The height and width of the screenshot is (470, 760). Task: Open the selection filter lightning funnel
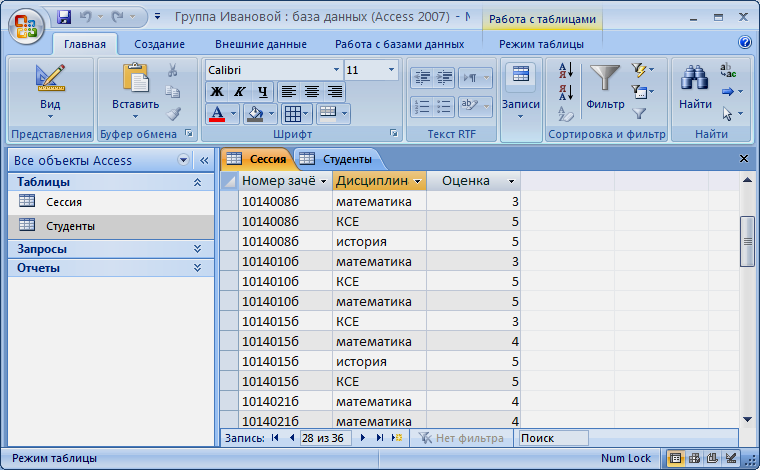(643, 70)
